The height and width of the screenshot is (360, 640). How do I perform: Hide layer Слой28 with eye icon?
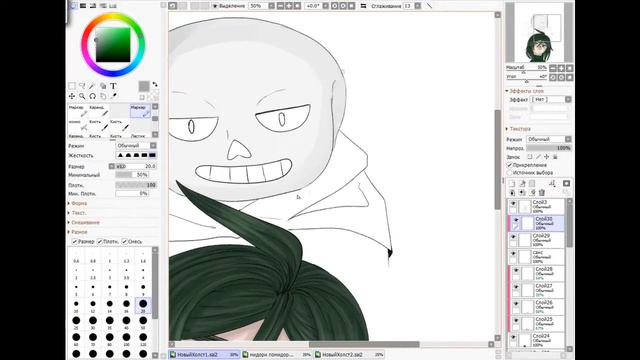click(516, 270)
